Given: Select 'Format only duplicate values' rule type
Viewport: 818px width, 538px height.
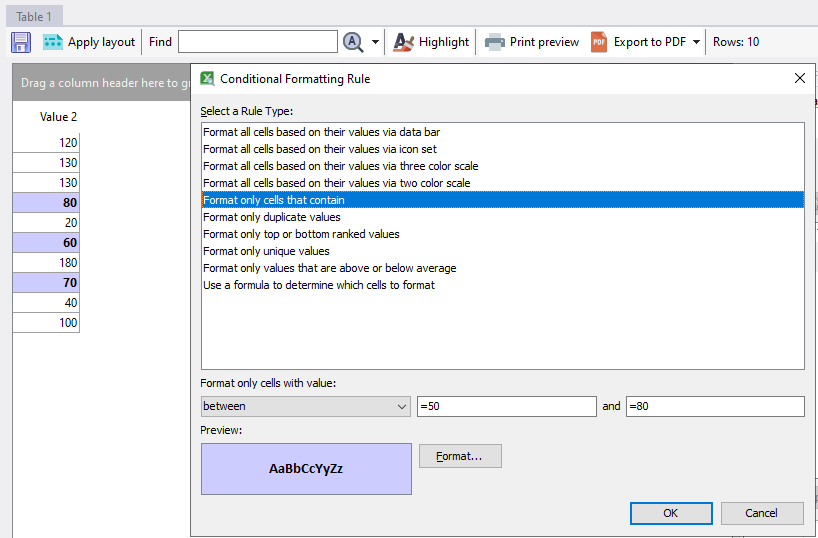Looking at the screenshot, I should [272, 217].
